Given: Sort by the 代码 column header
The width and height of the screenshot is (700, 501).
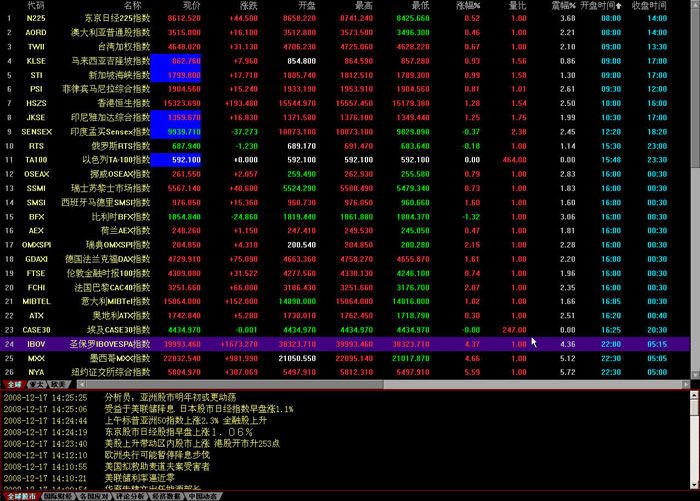Looking at the screenshot, I should (36, 5).
